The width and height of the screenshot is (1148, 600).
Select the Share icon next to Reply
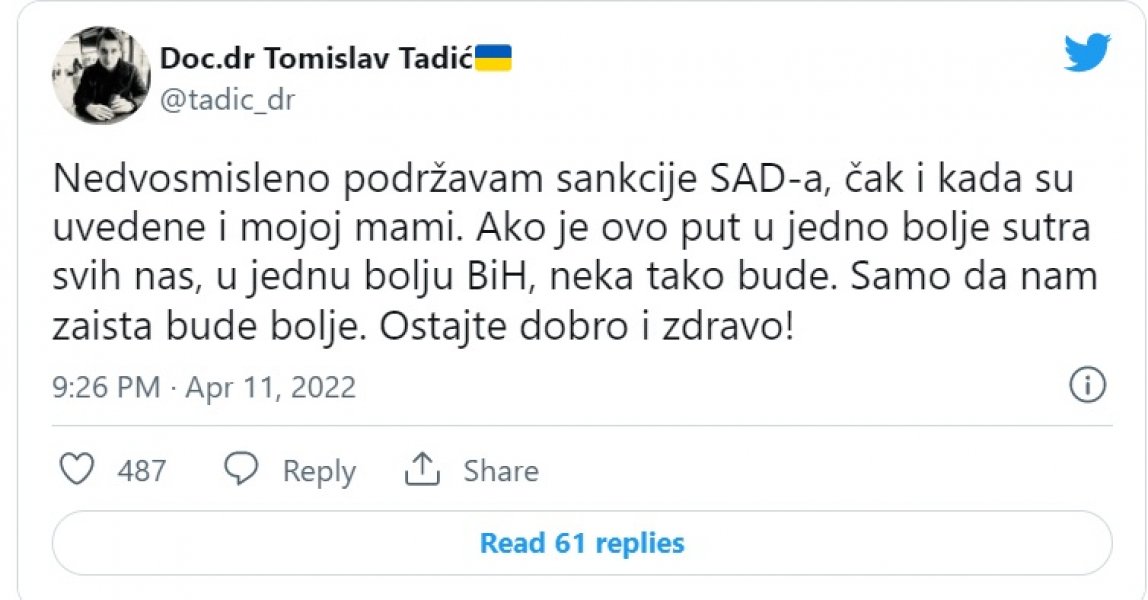tap(423, 468)
